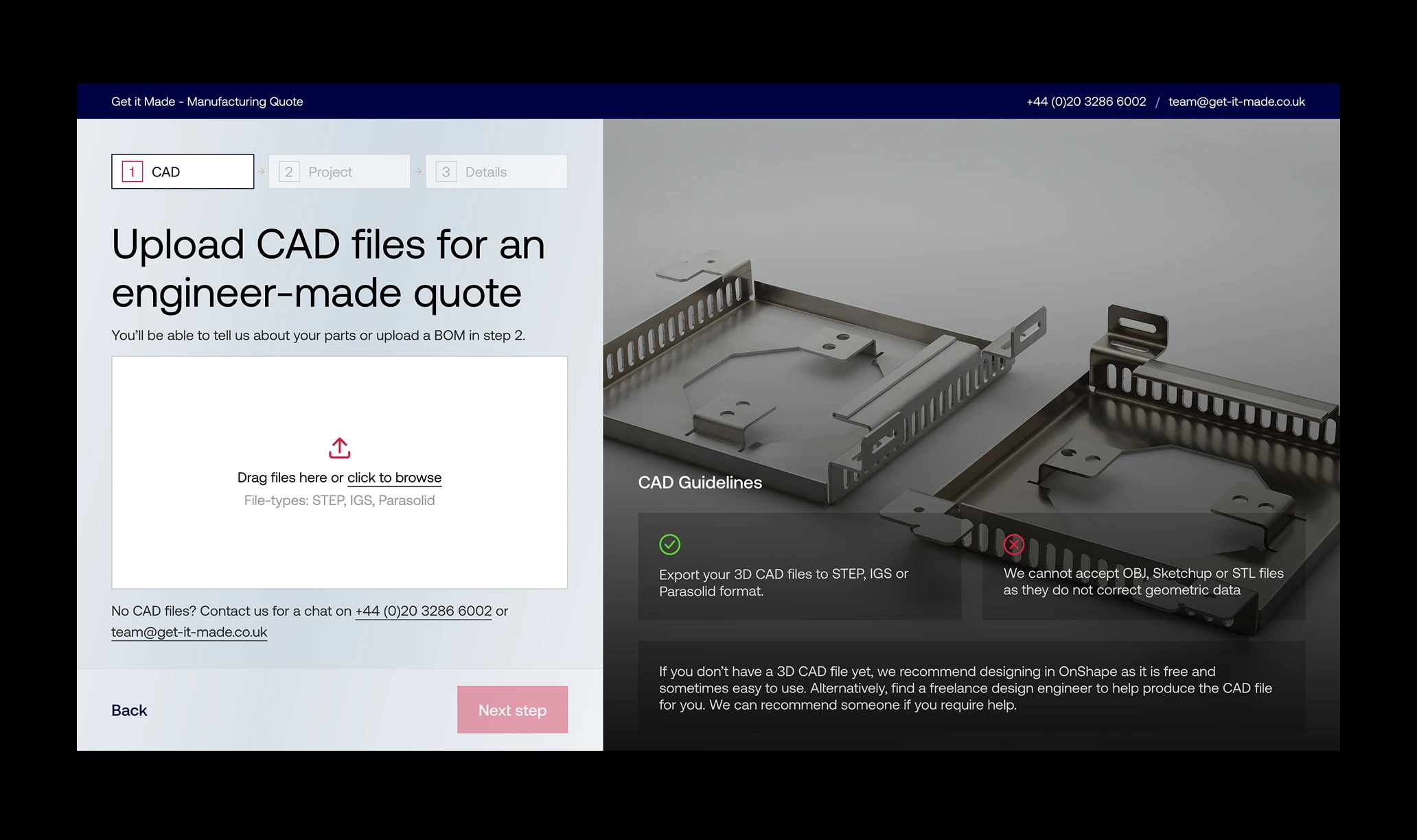This screenshot has height=840, width=1417.
Task: Click the step number 3 badge
Action: tap(446, 172)
